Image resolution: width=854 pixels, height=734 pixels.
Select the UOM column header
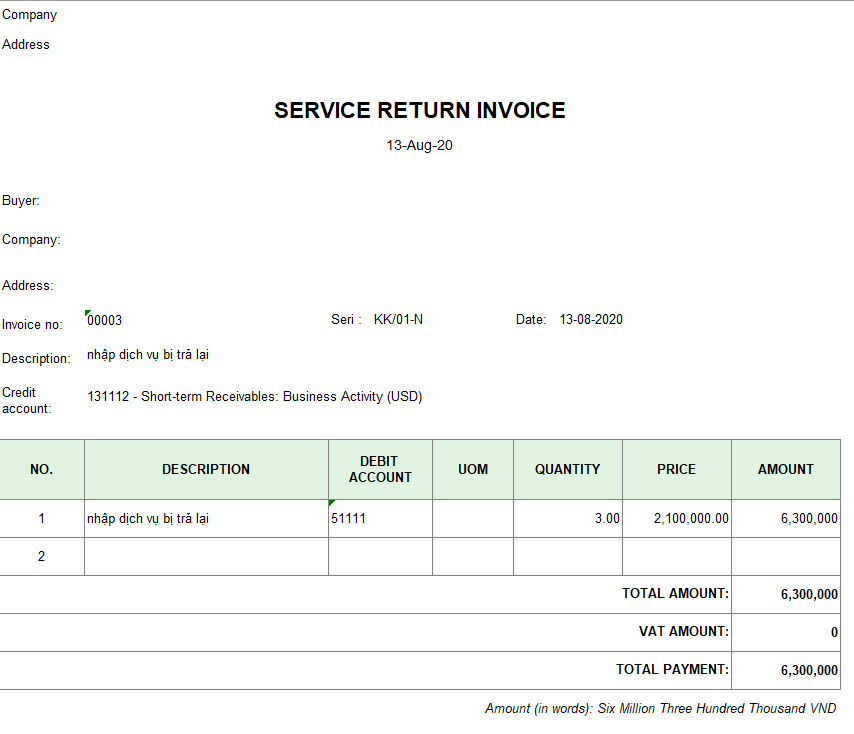tap(473, 469)
